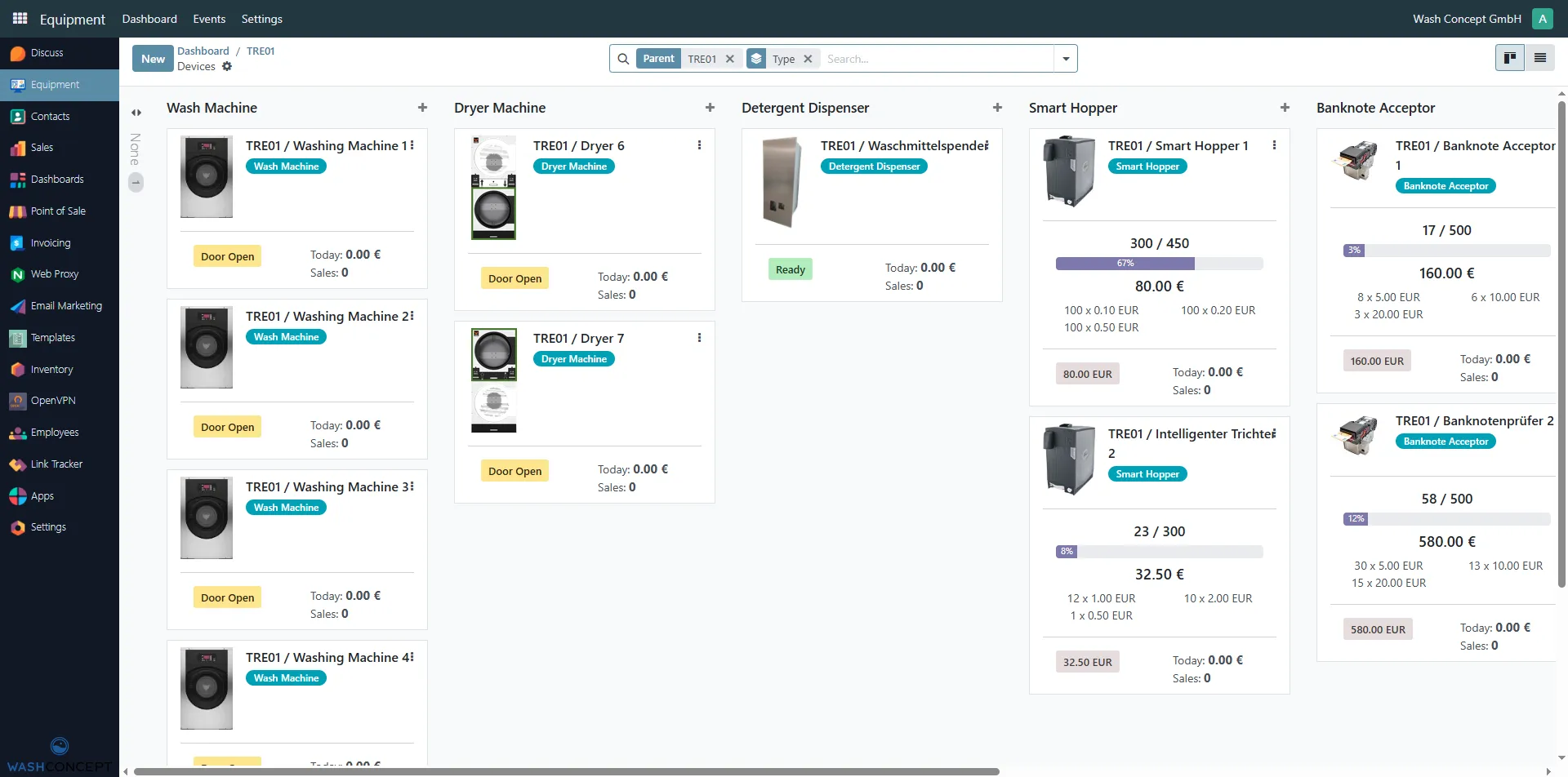Select the OpenVPN sidebar icon

point(16,400)
